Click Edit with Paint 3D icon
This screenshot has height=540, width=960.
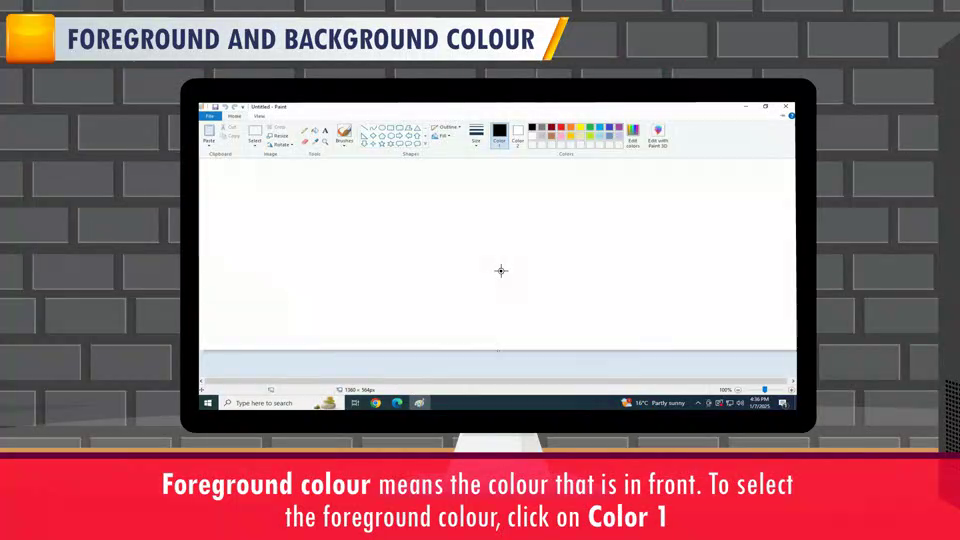[x=657, y=134]
